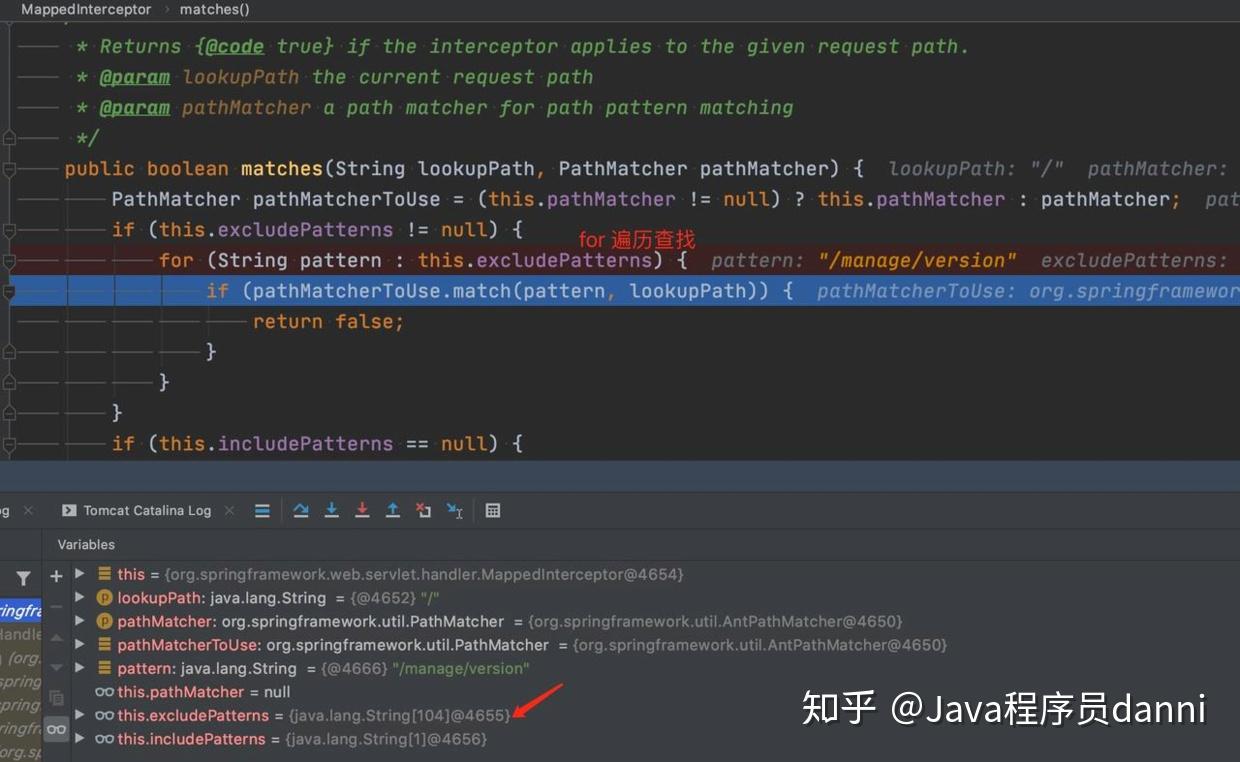Click 'matches' method name in signature
Image resolution: width=1240 pixels, height=762 pixels.
click(282, 168)
